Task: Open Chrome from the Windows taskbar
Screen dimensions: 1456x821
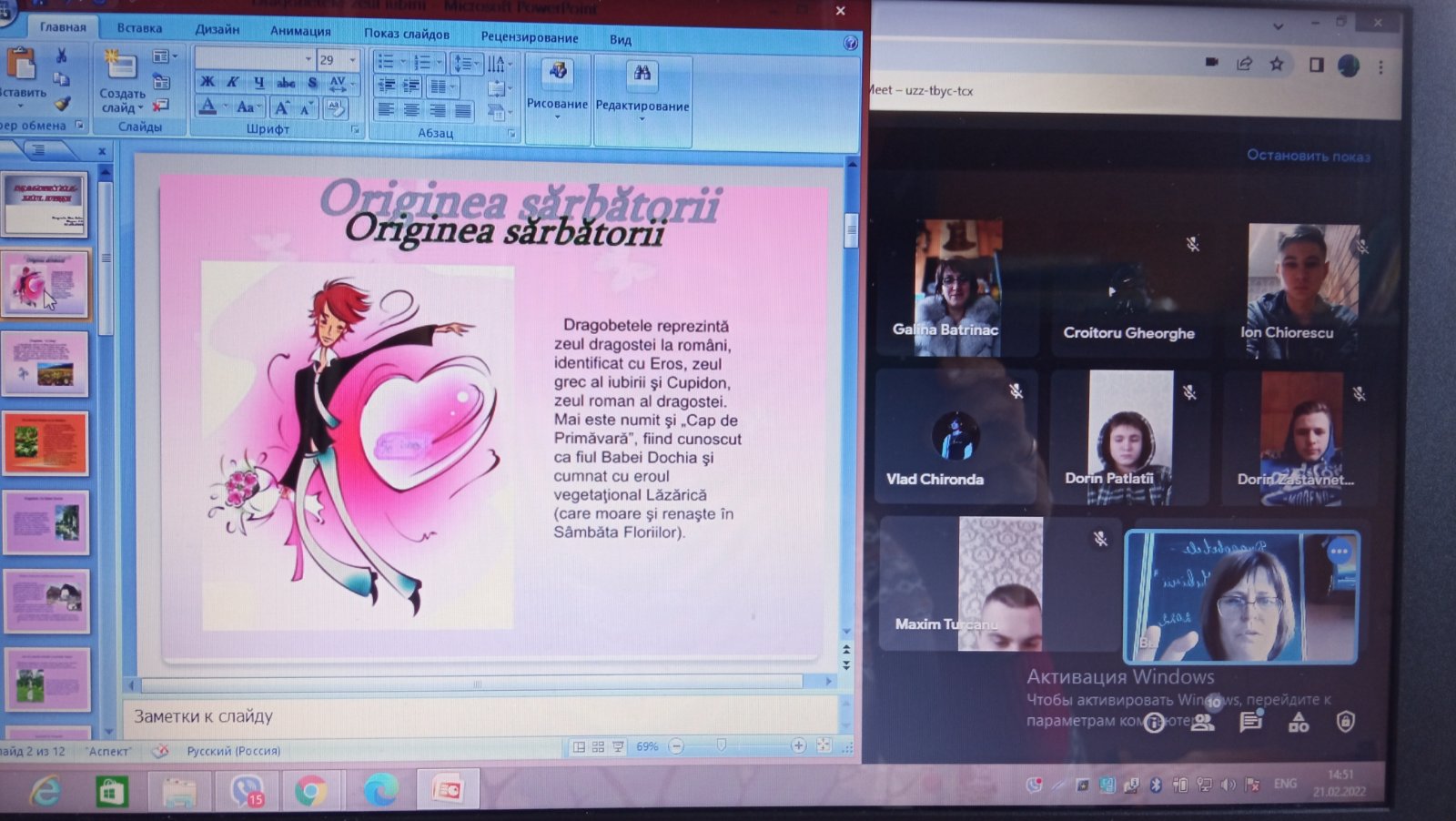Action: (x=310, y=790)
